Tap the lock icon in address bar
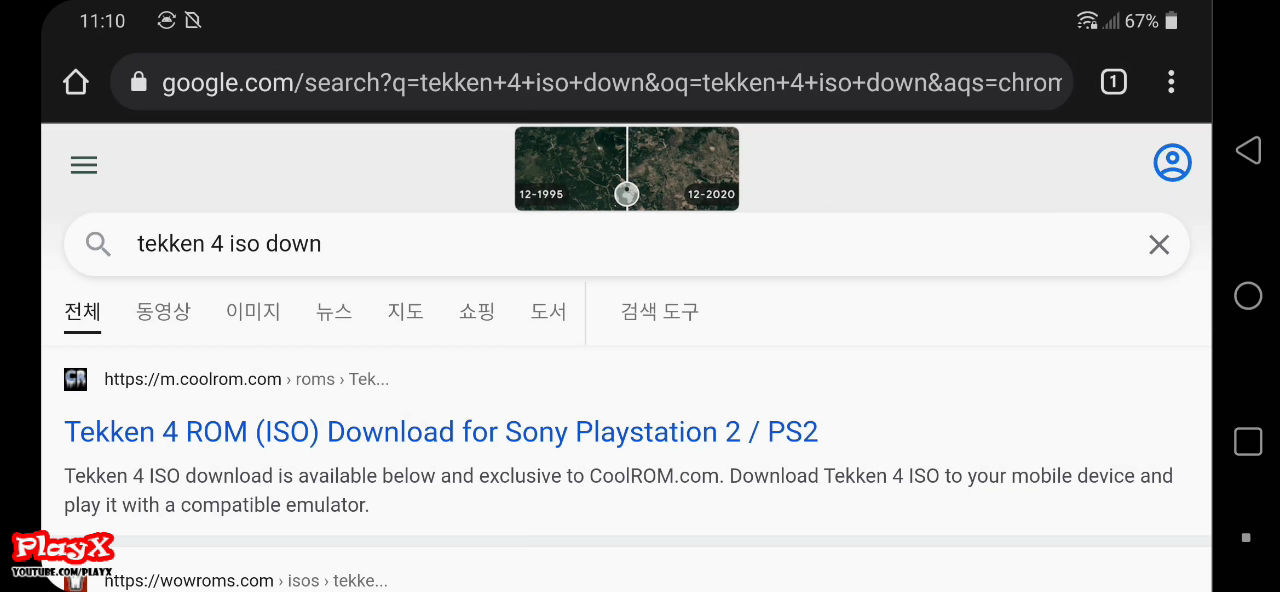The image size is (1280, 592). [x=139, y=82]
